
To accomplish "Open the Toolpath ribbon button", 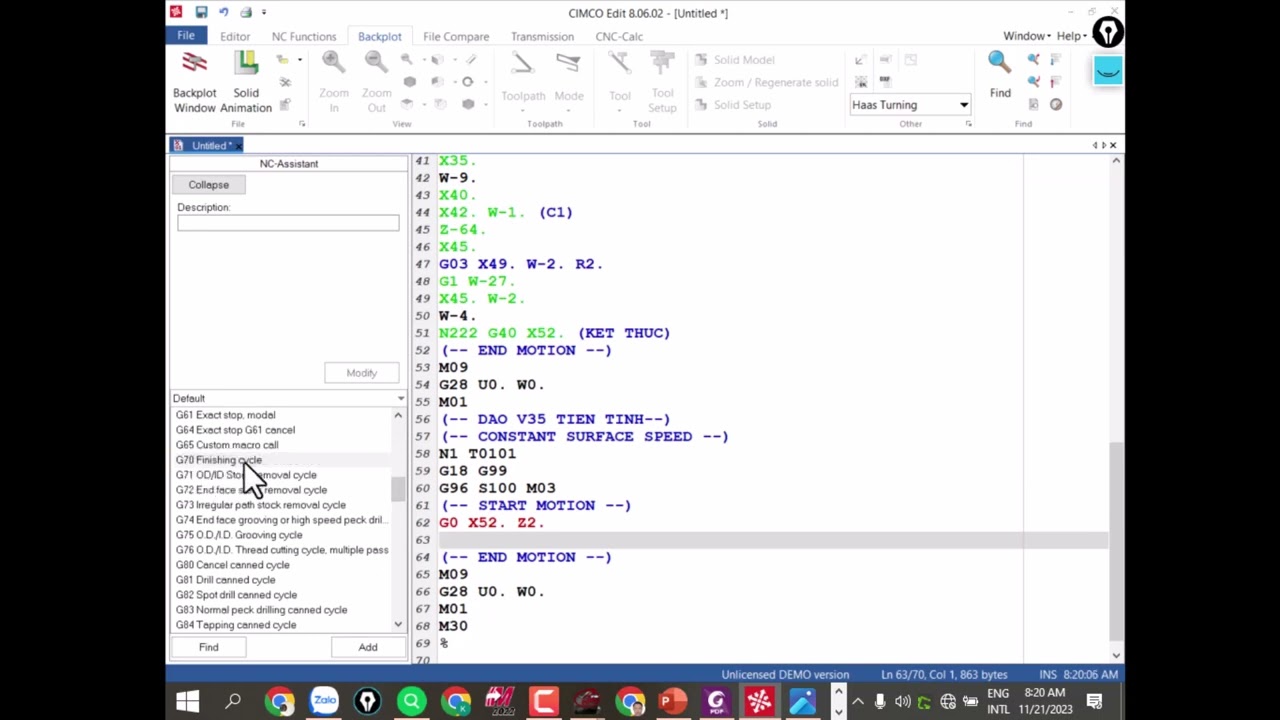I will (x=523, y=80).
